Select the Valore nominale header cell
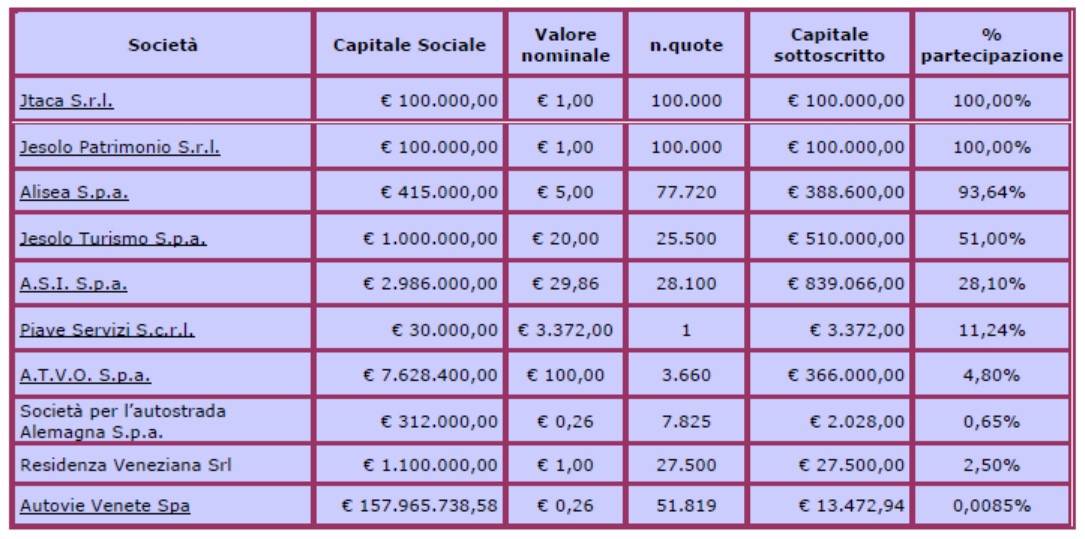 565,45
